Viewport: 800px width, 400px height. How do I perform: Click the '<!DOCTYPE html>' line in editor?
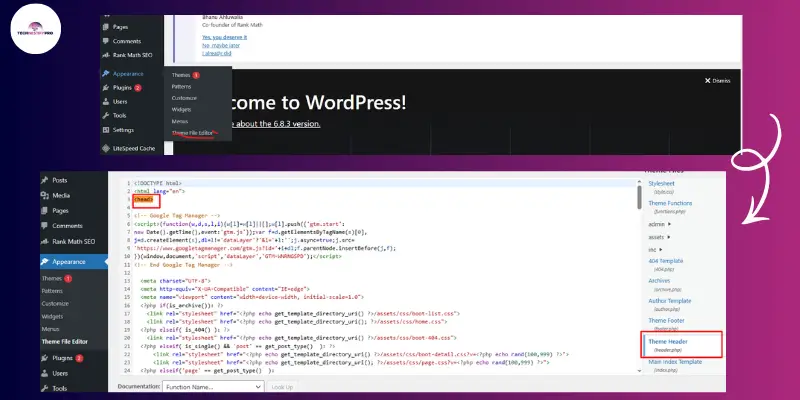click(x=158, y=183)
